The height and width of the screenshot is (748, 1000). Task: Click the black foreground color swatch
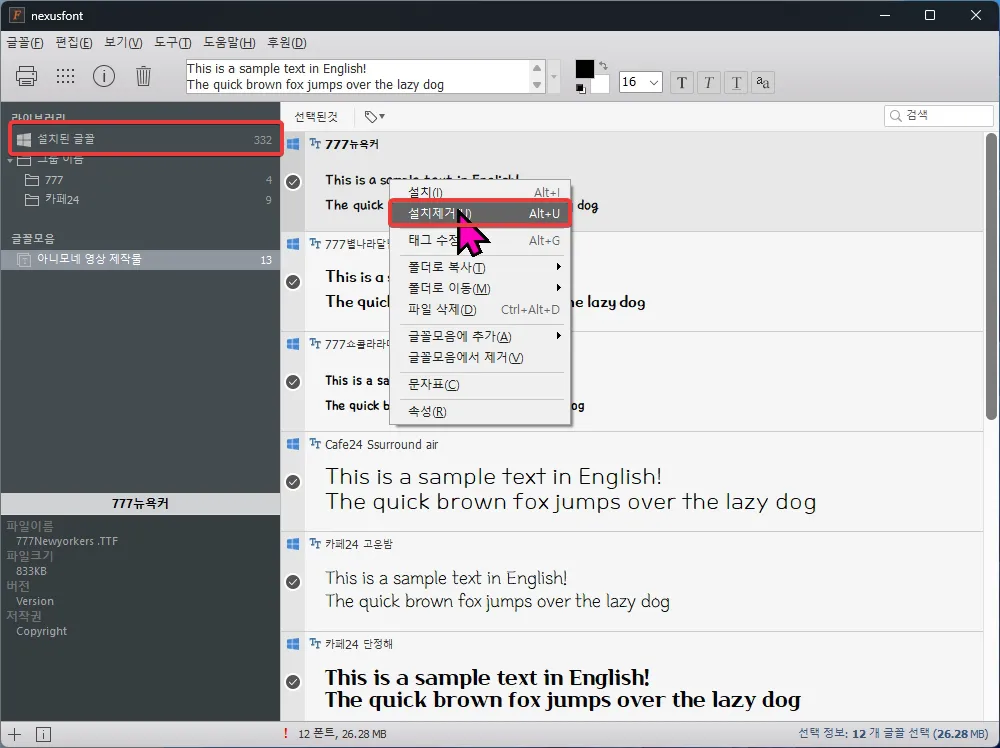point(584,69)
